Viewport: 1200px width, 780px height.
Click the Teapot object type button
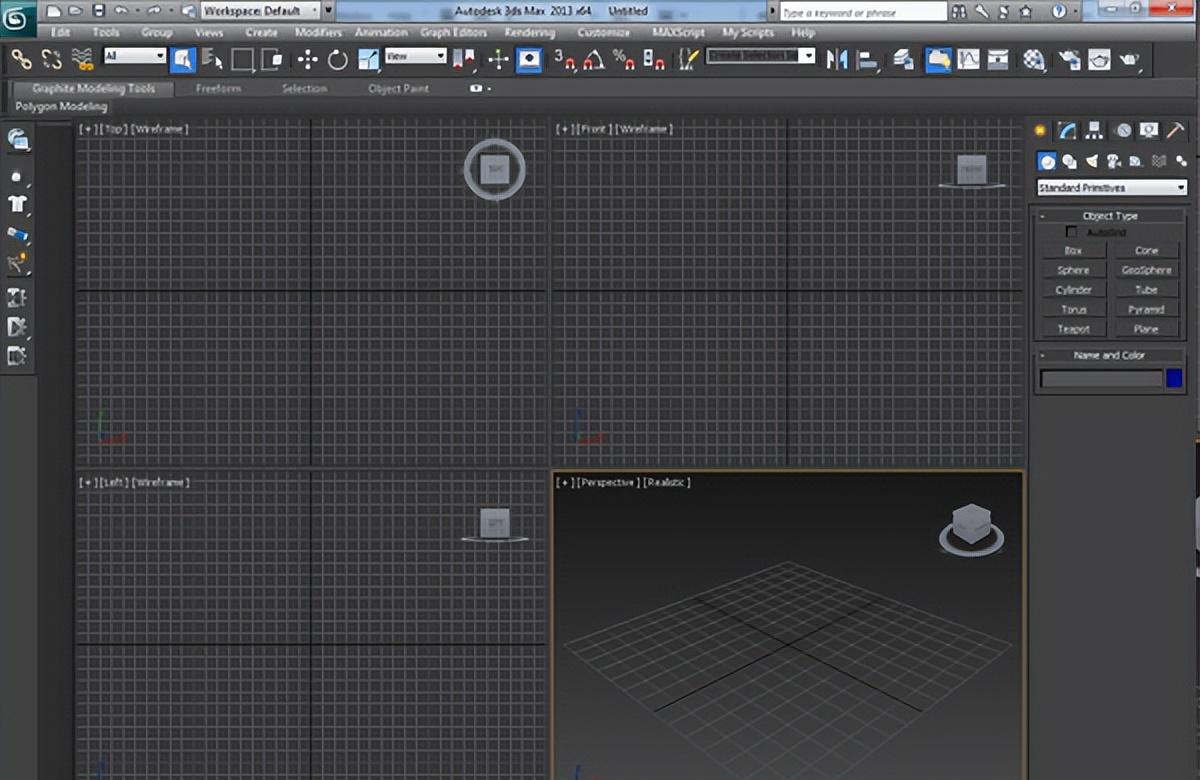[x=1073, y=329]
